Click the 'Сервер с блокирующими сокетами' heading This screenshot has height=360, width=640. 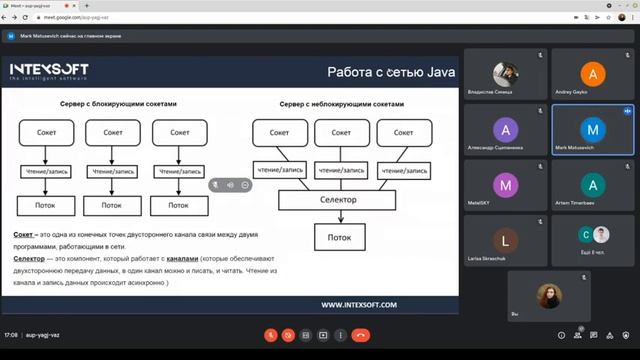pyautogui.click(x=118, y=104)
